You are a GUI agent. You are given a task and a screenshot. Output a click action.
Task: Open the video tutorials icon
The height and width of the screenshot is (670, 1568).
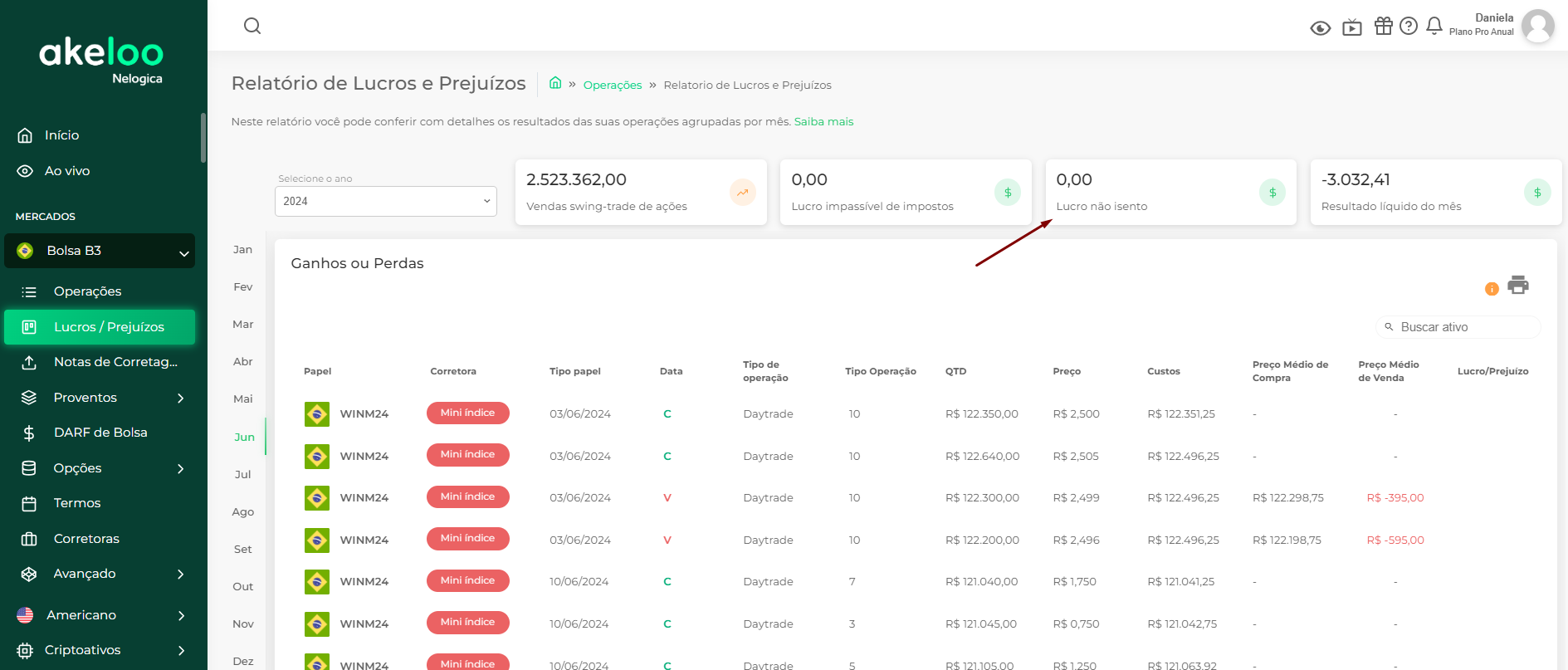tap(1352, 27)
